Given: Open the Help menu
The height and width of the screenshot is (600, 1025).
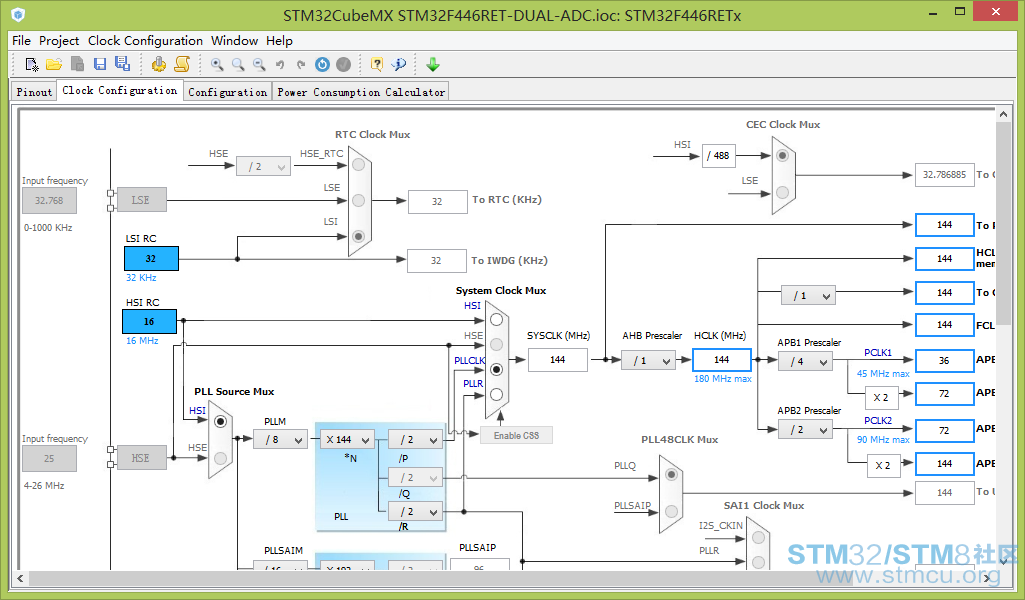Looking at the screenshot, I should pos(279,41).
